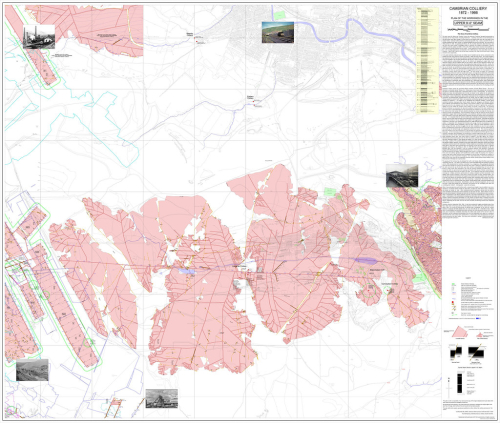
Task: Click the red shaft symbol in the legend
Action: coord(453,303)
